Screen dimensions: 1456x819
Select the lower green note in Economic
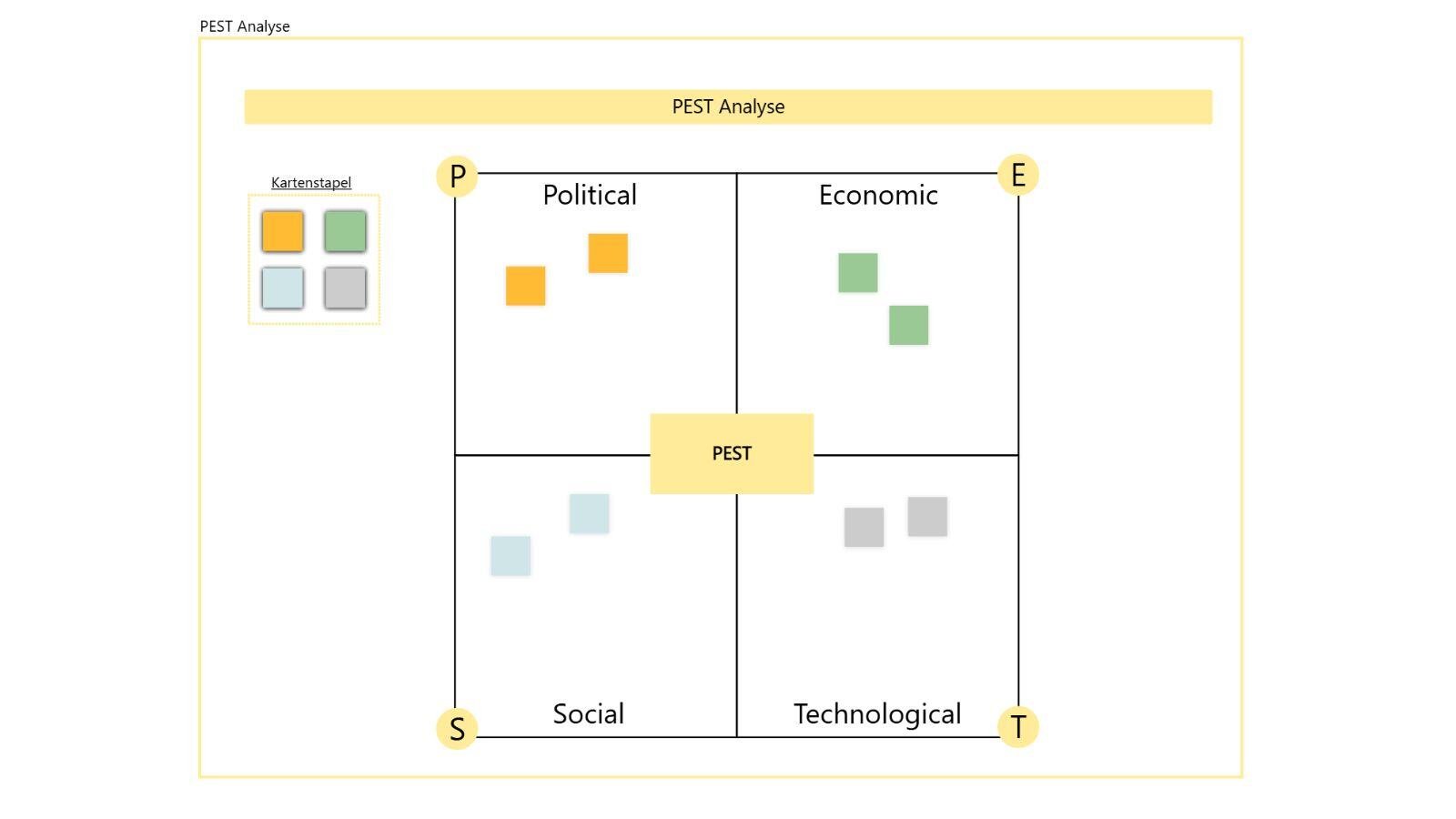[x=908, y=325]
